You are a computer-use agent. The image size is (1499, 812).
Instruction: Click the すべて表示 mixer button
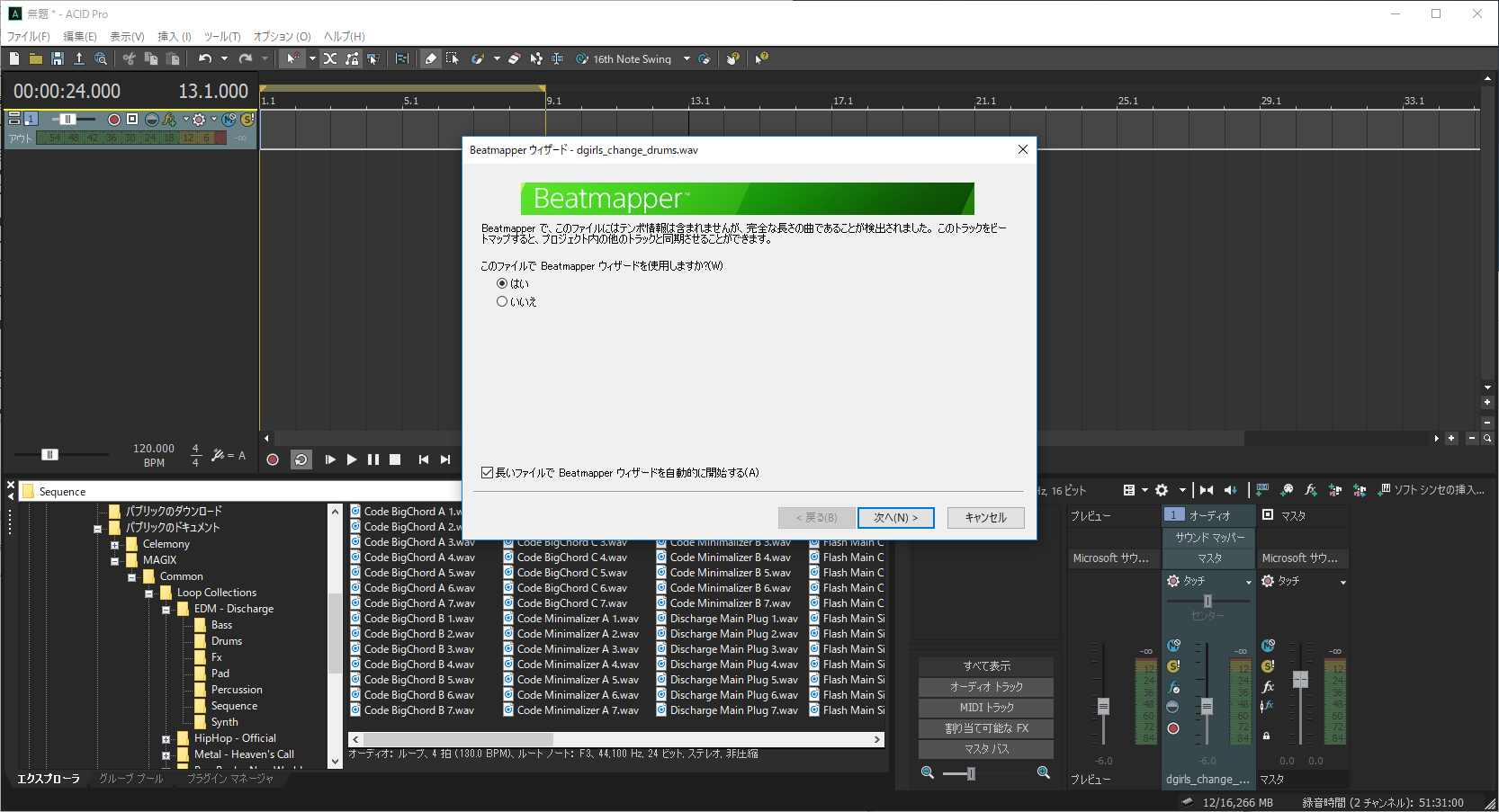986,666
